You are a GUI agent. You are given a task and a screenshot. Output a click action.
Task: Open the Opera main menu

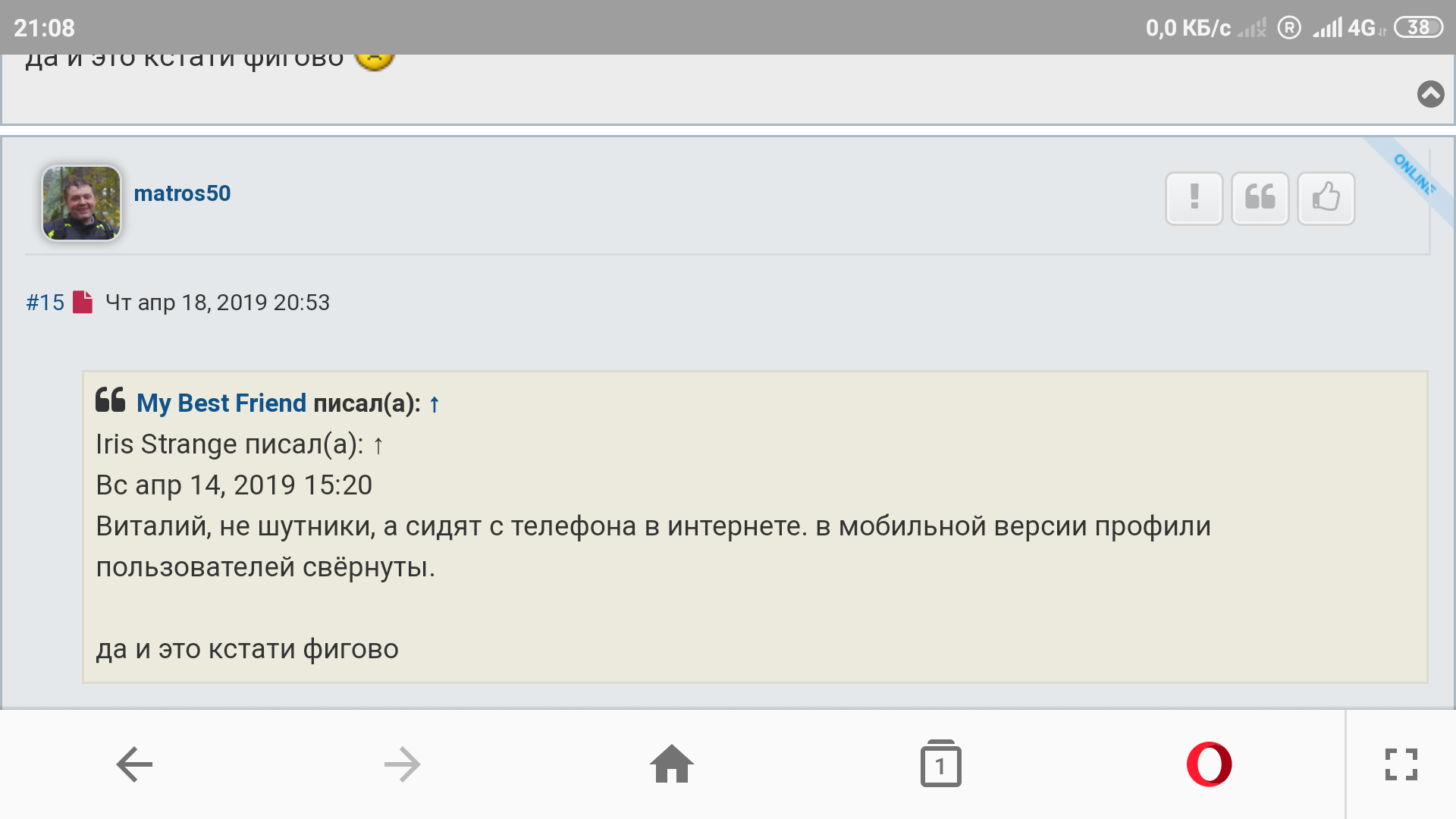[x=1209, y=764]
